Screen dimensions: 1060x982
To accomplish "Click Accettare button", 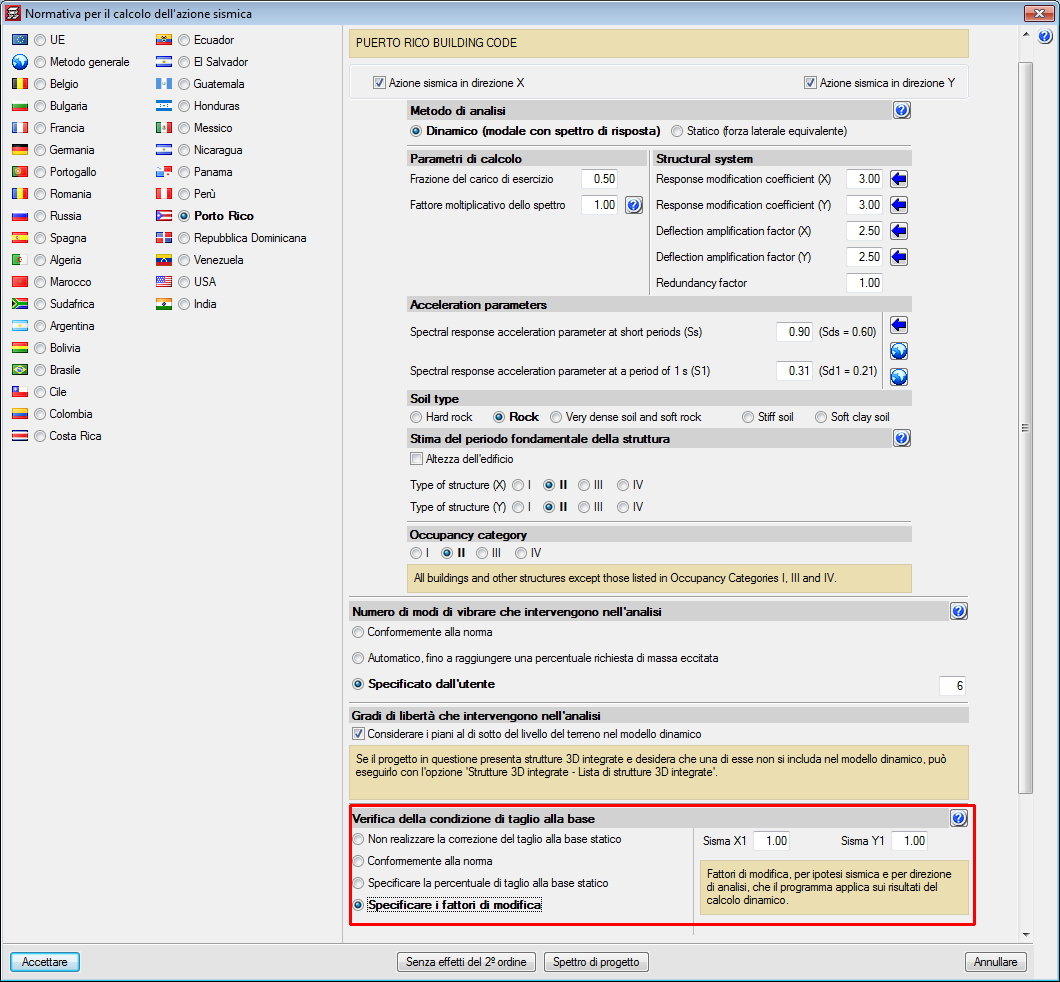I will tap(45, 962).
